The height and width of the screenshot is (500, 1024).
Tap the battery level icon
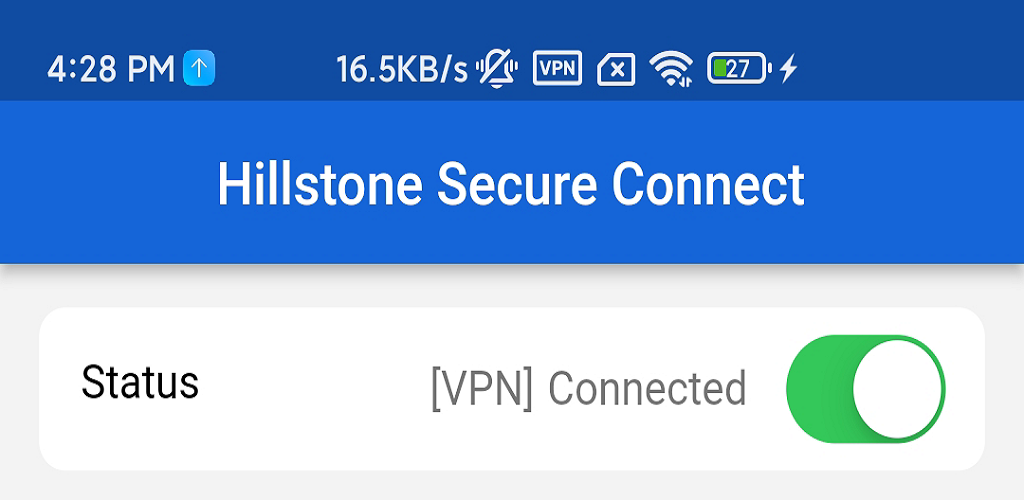(739, 68)
